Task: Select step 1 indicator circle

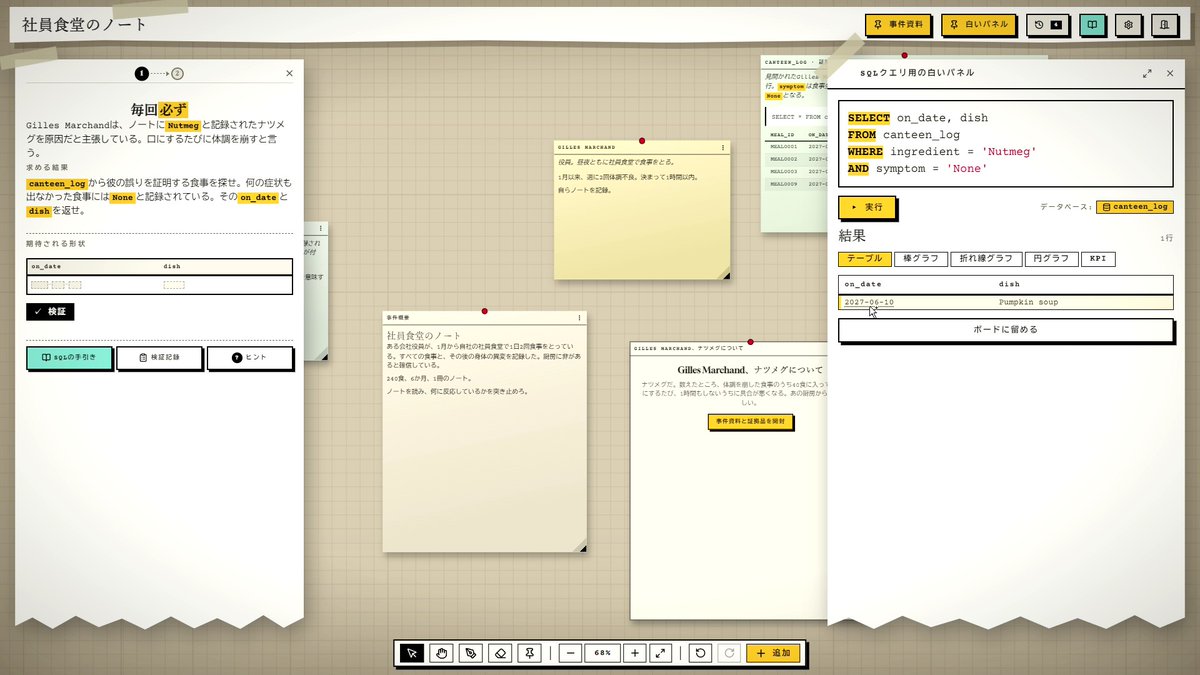Action: pyautogui.click(x=141, y=73)
